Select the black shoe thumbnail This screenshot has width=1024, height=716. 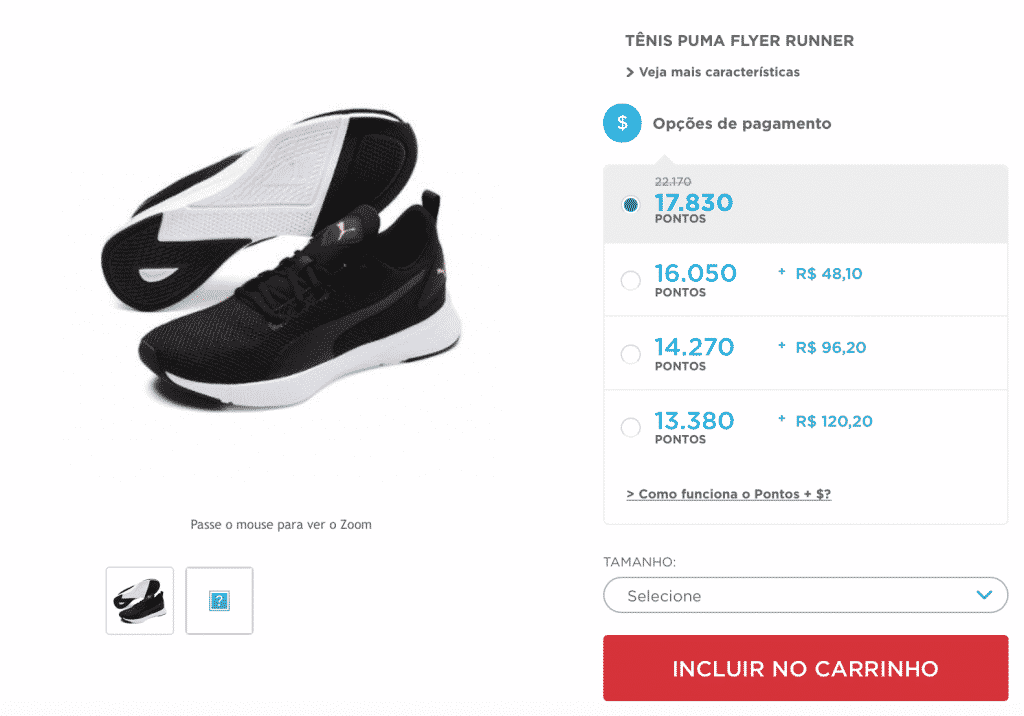tap(140, 600)
